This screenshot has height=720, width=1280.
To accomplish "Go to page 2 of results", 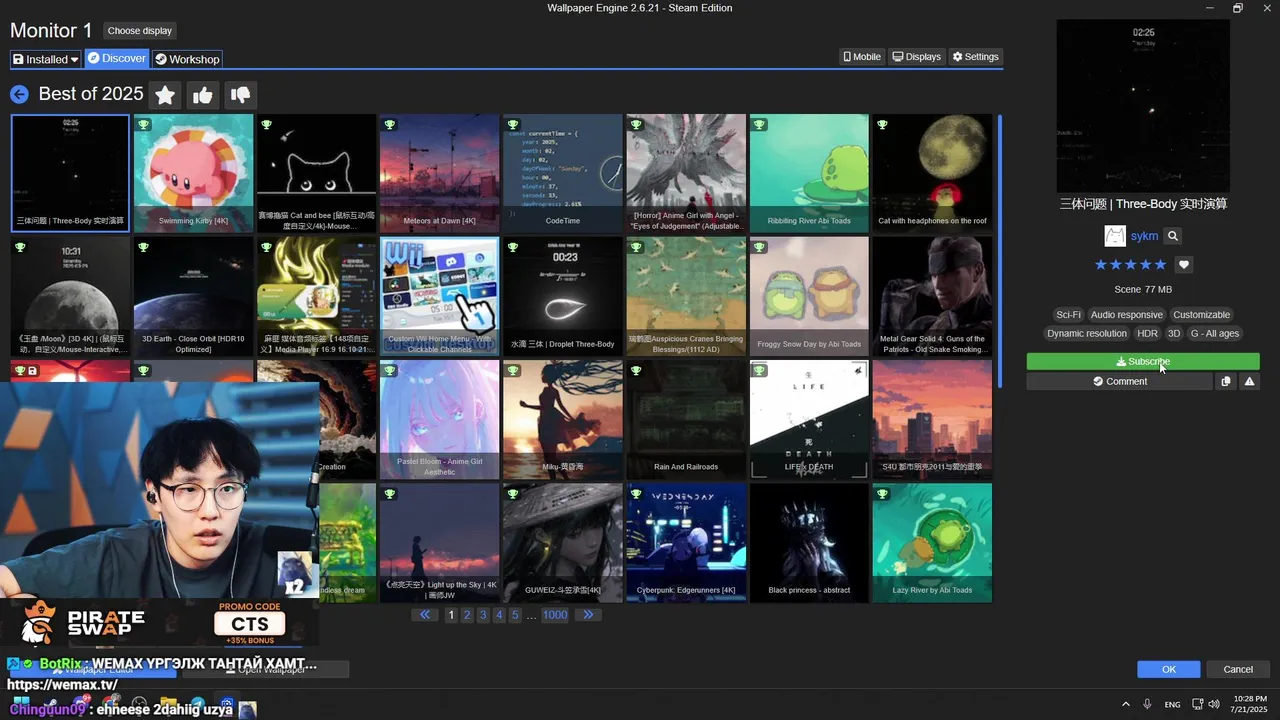I will coord(467,615).
